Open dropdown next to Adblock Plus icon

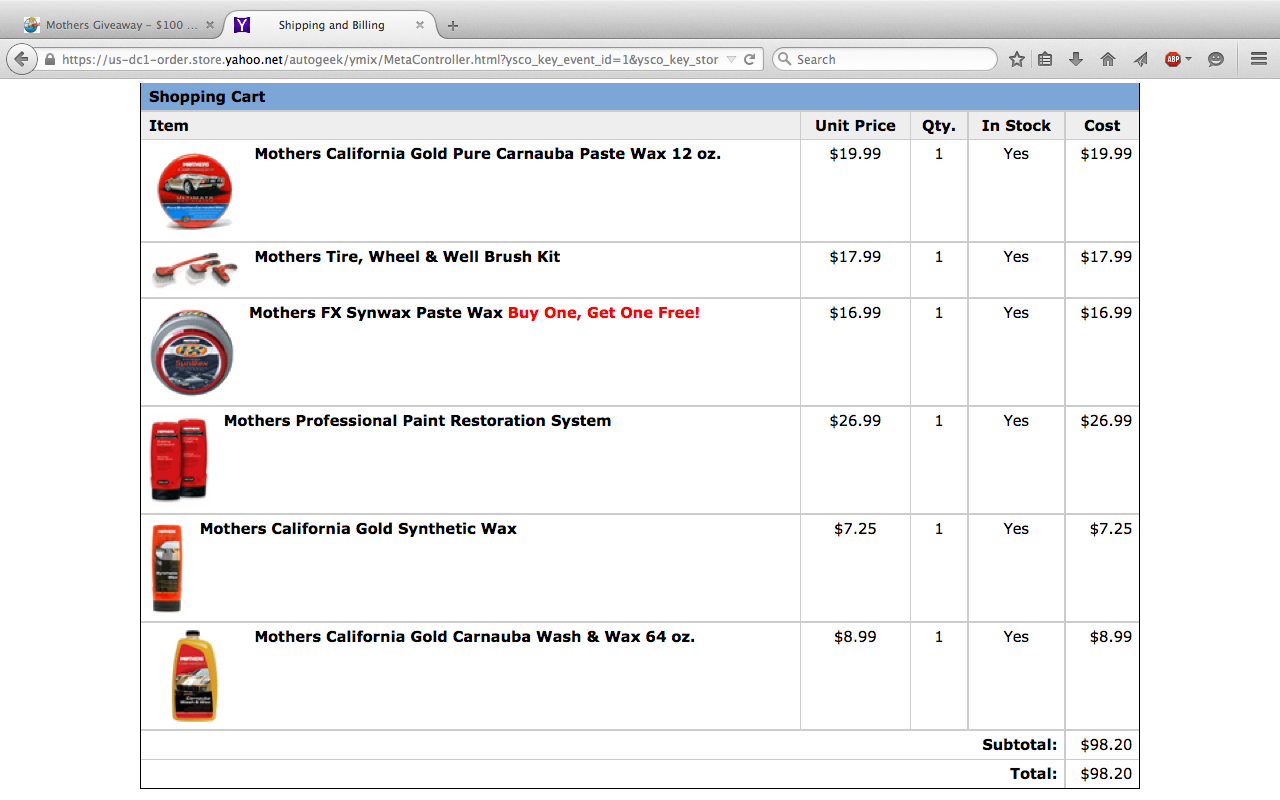click(x=1189, y=59)
